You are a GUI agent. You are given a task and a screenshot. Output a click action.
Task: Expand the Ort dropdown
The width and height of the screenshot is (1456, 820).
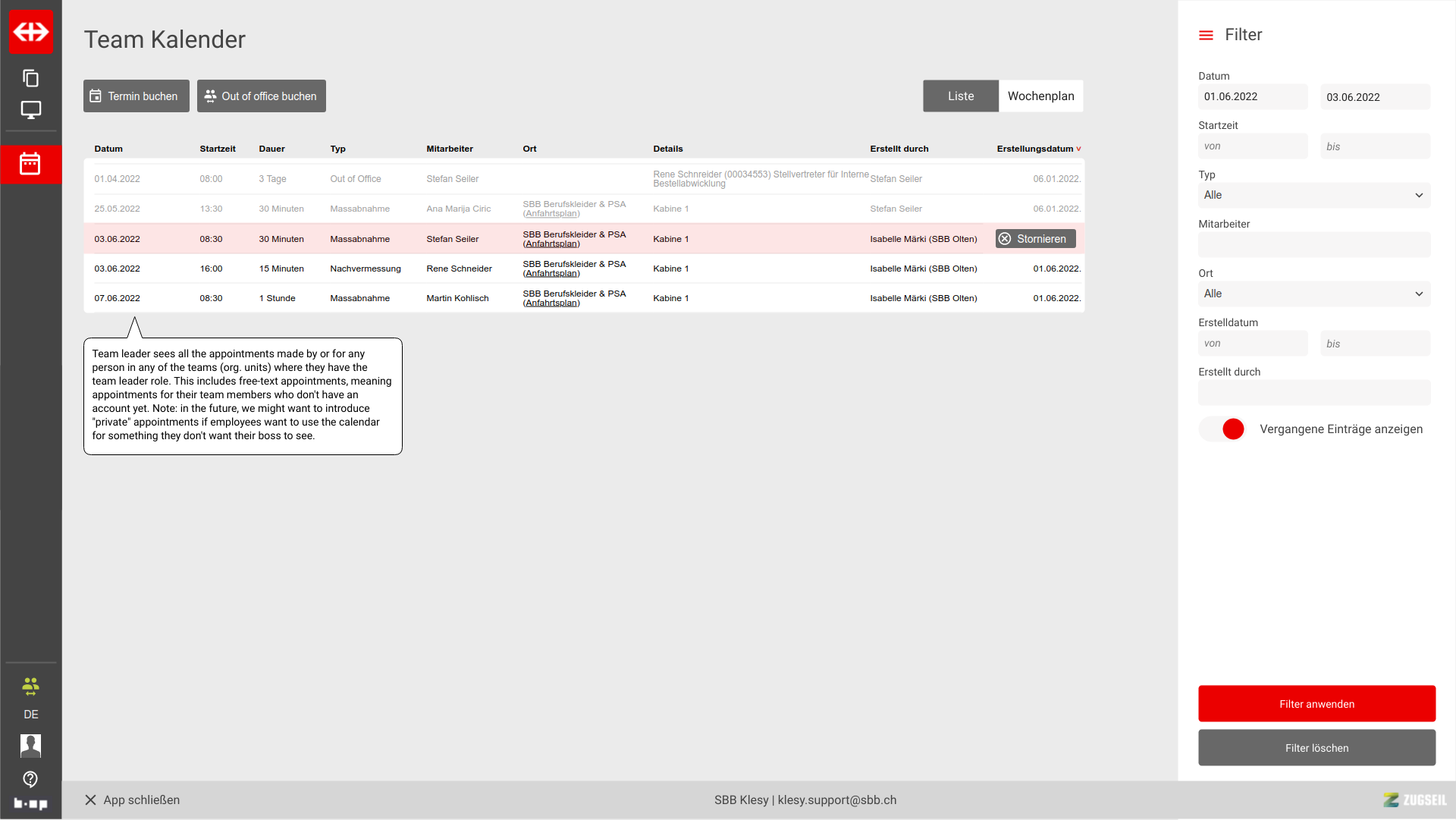pyautogui.click(x=1313, y=294)
